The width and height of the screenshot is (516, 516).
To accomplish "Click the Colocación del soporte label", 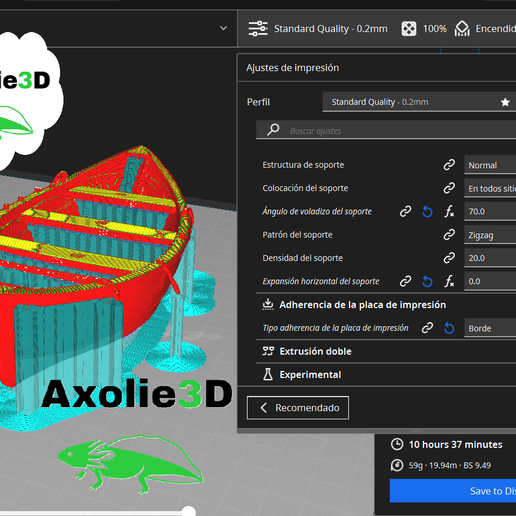I will pos(305,188).
